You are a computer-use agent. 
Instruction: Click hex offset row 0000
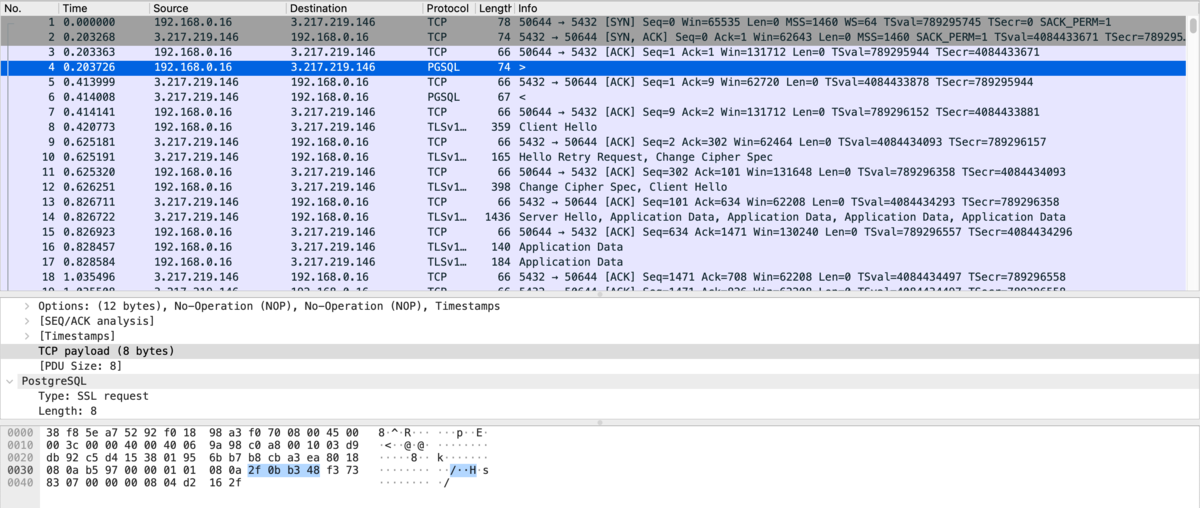pos(18,433)
